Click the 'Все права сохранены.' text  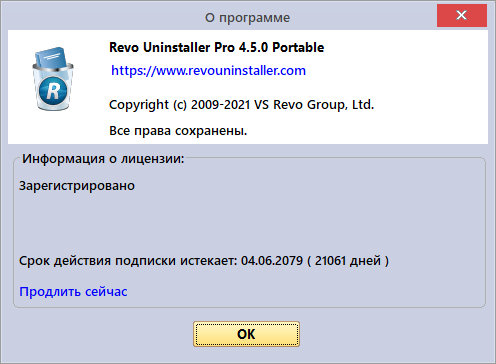pos(178,131)
